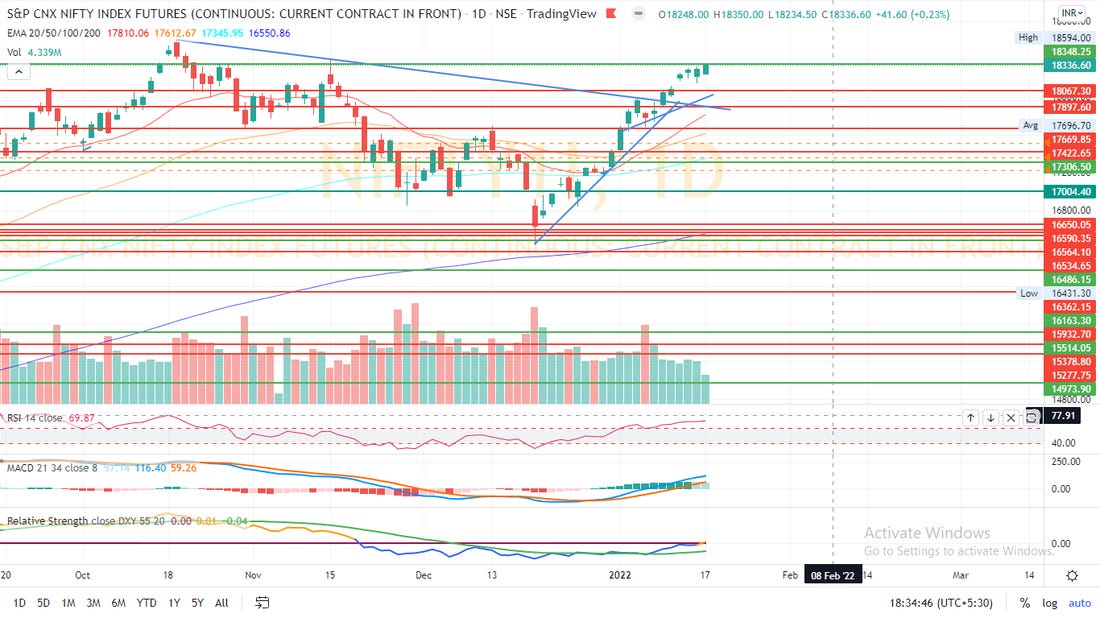This screenshot has height=618, width=1100.
Task: Click the green 16486.15 price label
Action: (1071, 280)
